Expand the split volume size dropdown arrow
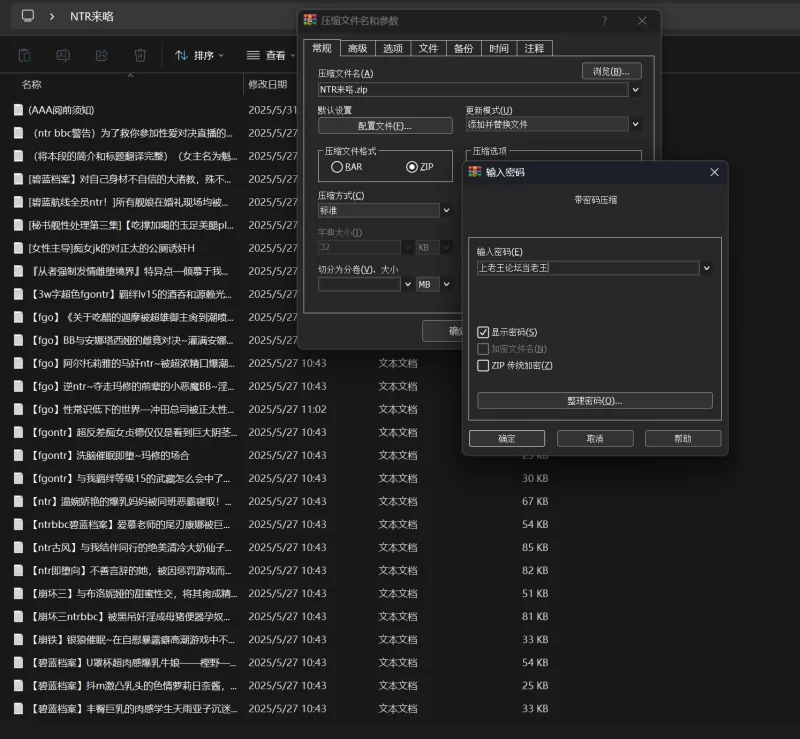800x739 pixels. pos(408,284)
